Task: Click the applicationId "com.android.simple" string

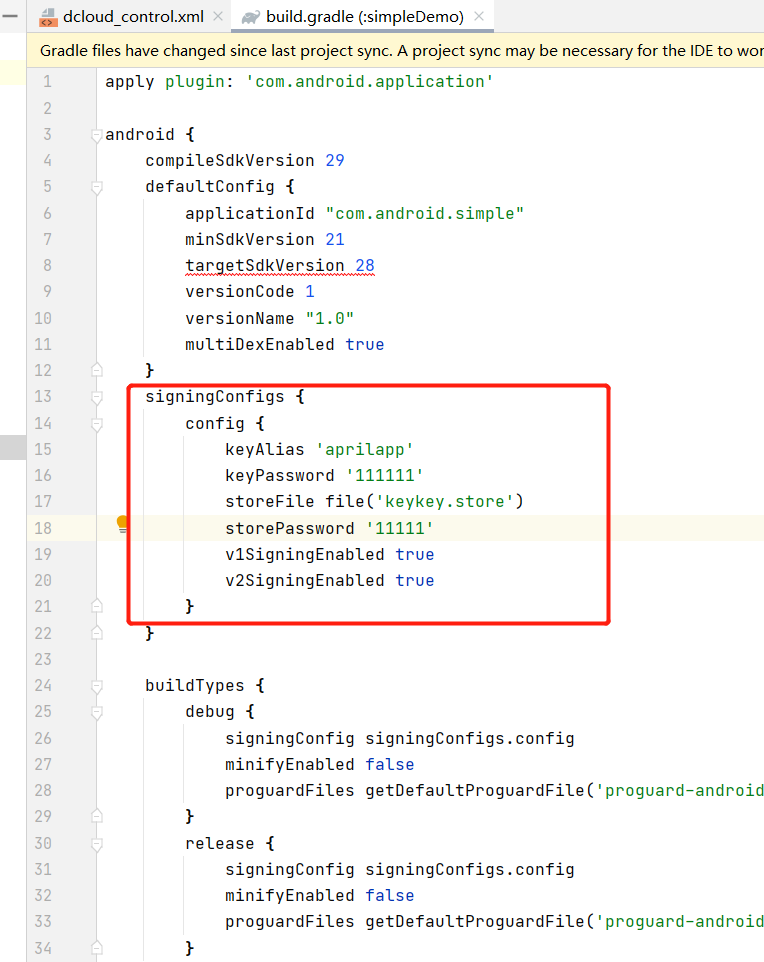Action: pos(425,214)
